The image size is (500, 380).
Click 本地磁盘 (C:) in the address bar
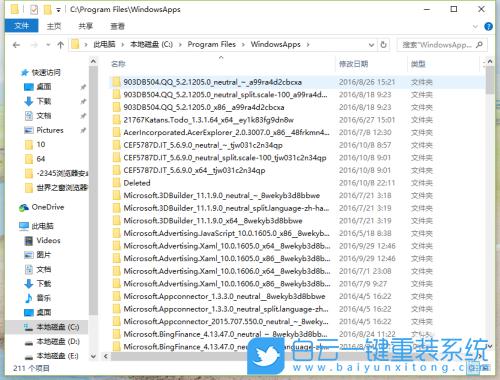(151, 44)
